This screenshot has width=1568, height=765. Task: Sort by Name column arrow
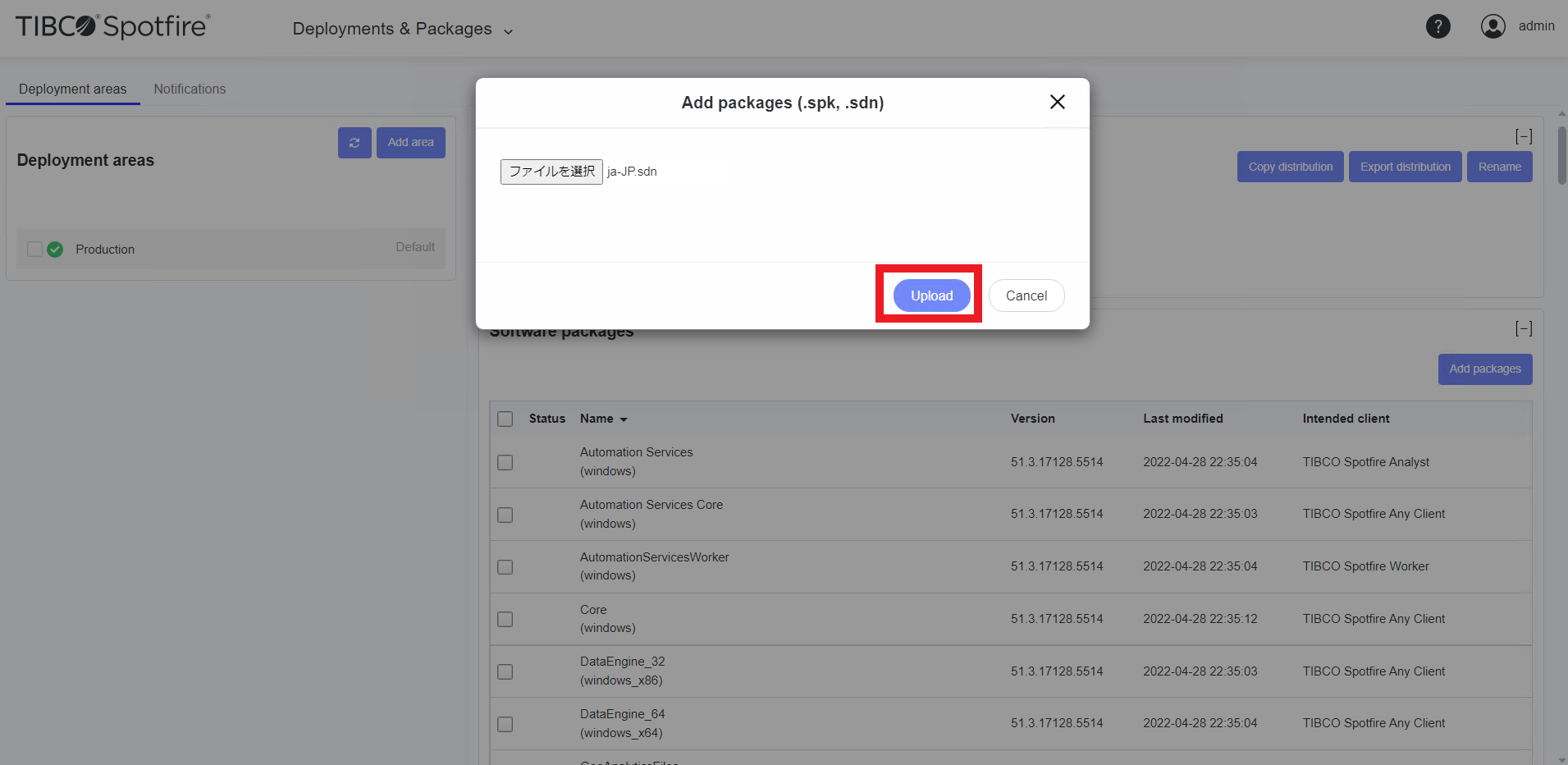pos(624,419)
